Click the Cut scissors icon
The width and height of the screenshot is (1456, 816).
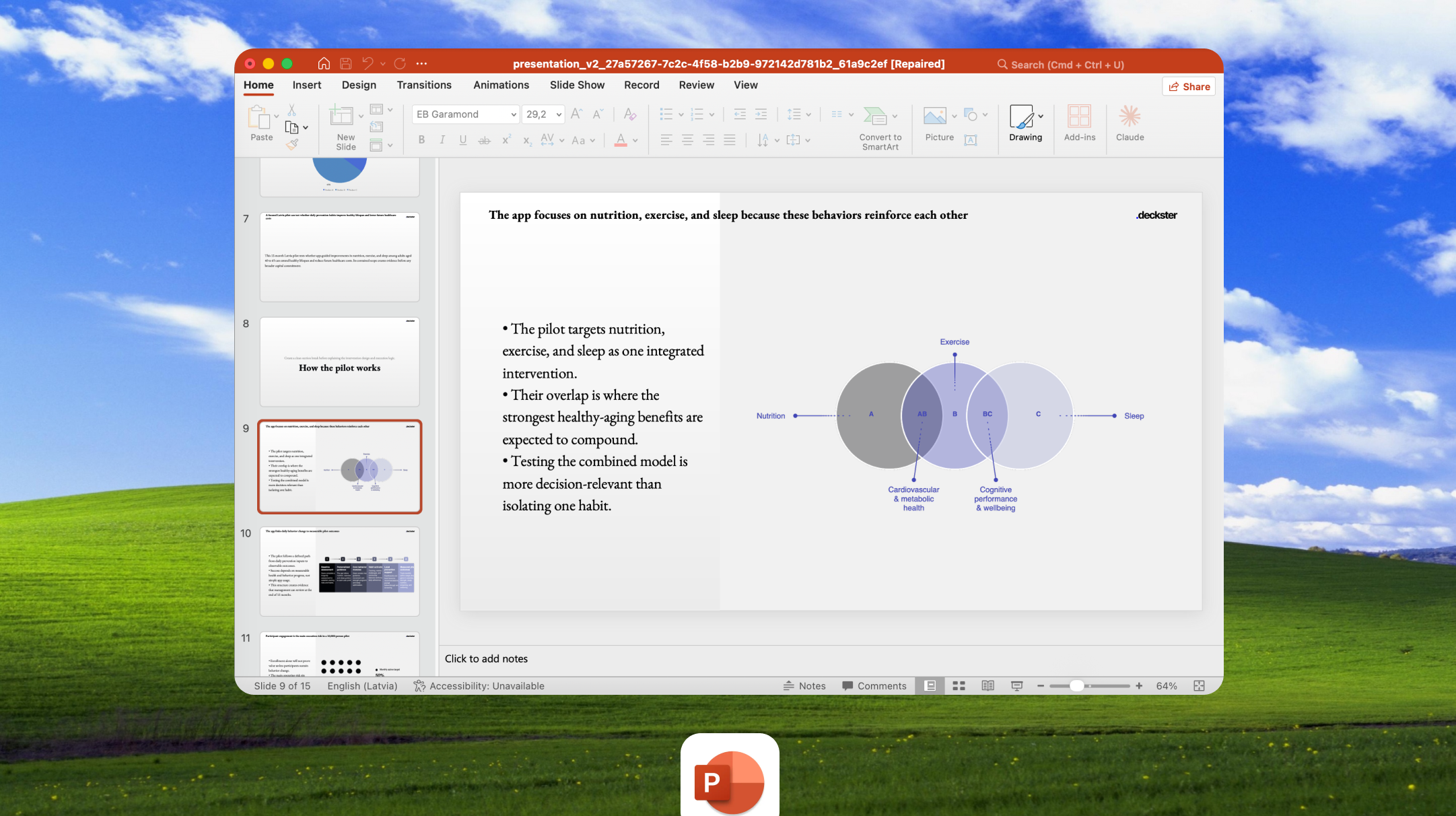[x=291, y=110]
